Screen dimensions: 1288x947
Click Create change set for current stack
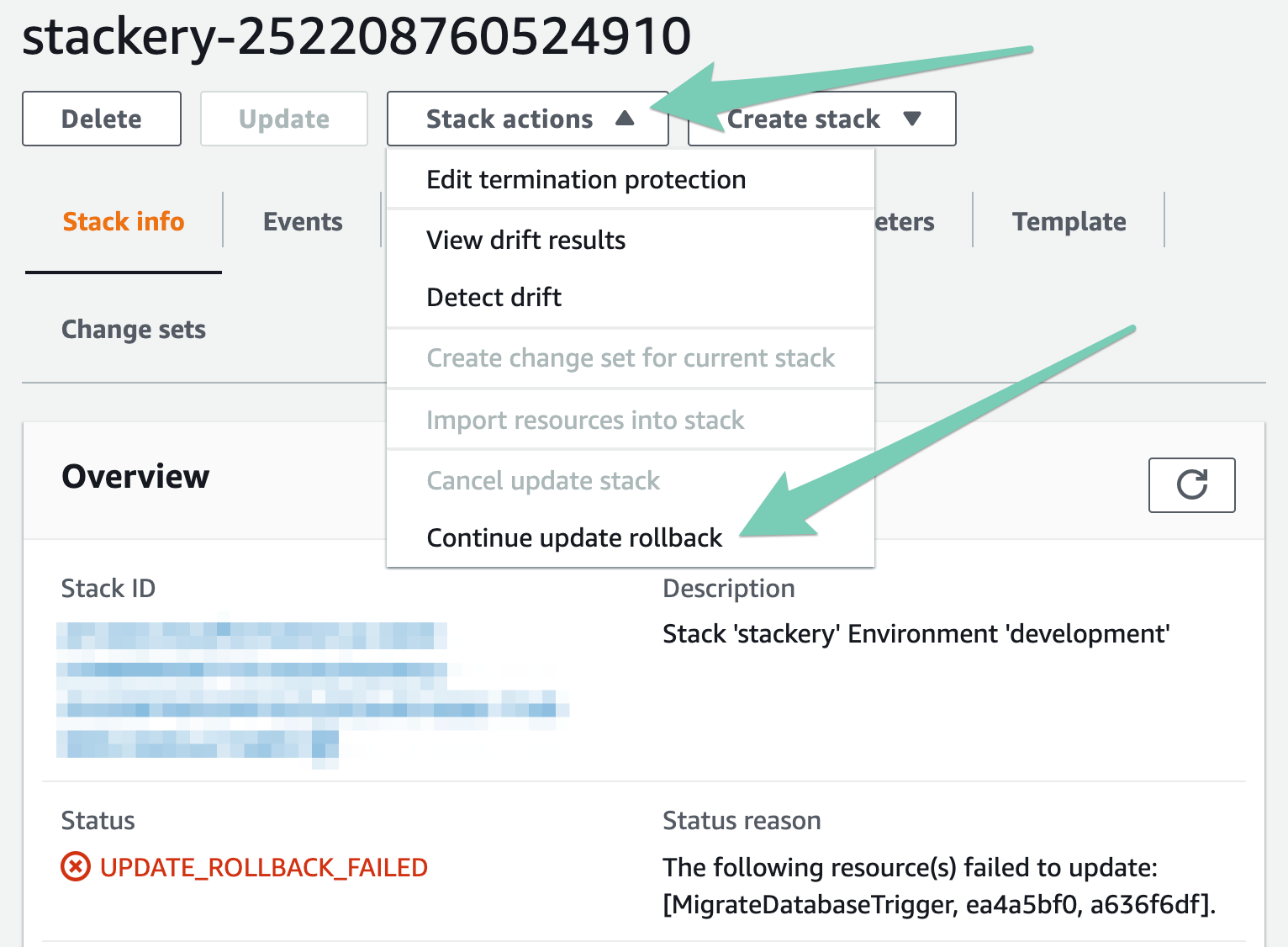click(631, 357)
